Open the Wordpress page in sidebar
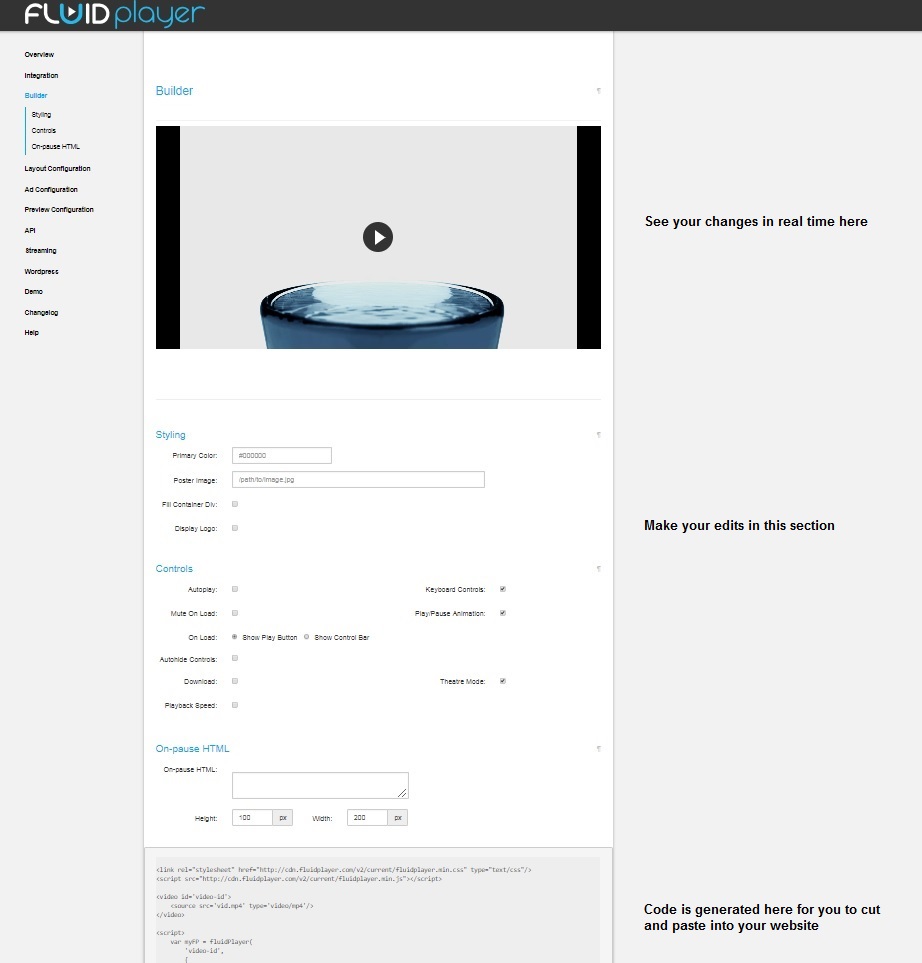This screenshot has width=922, height=963. click(41, 271)
